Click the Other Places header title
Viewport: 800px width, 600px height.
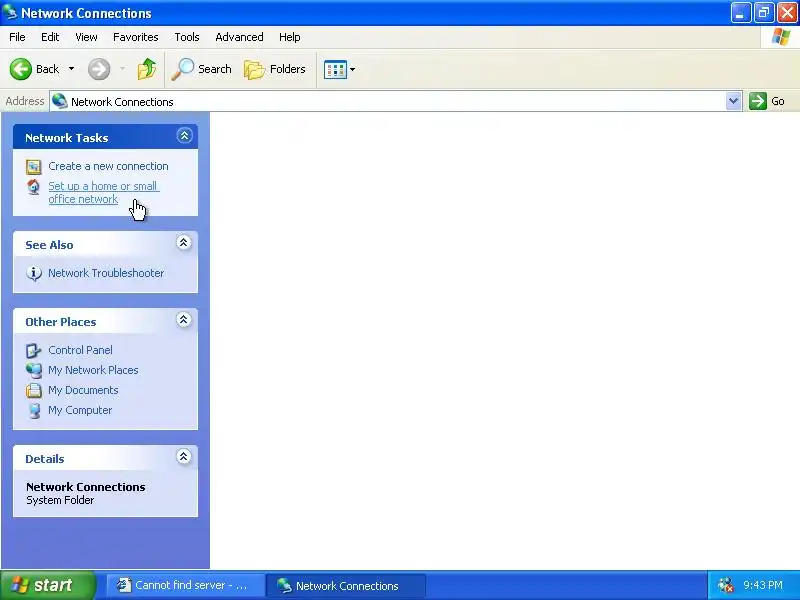[61, 322]
